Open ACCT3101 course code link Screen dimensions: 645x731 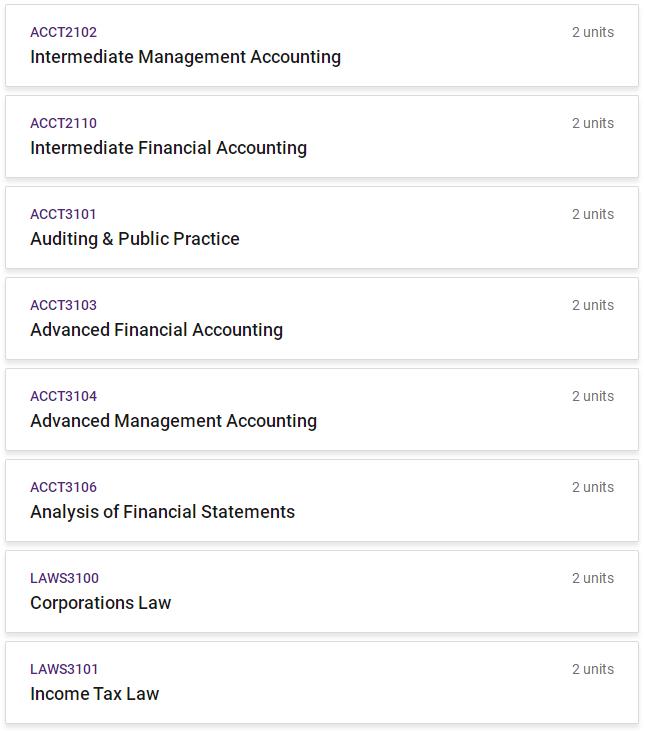[63, 214]
